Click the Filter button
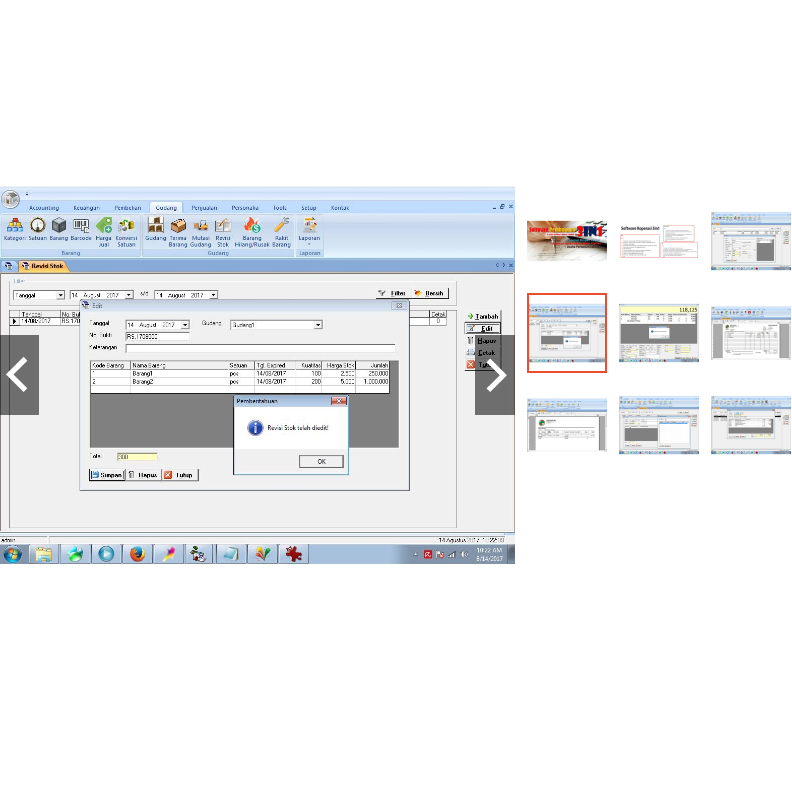The width and height of the screenshot is (792, 792). pos(392,293)
